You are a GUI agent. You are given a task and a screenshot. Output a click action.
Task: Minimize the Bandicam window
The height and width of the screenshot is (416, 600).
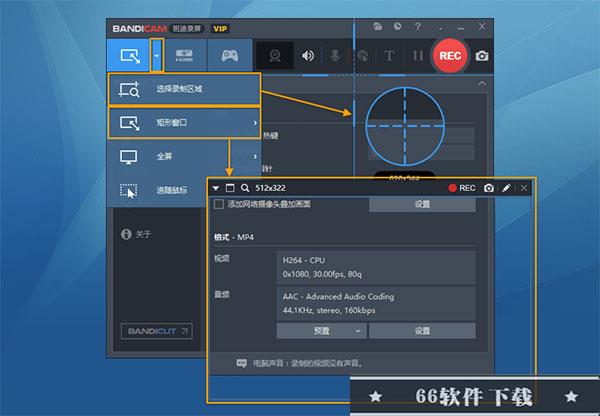461,27
